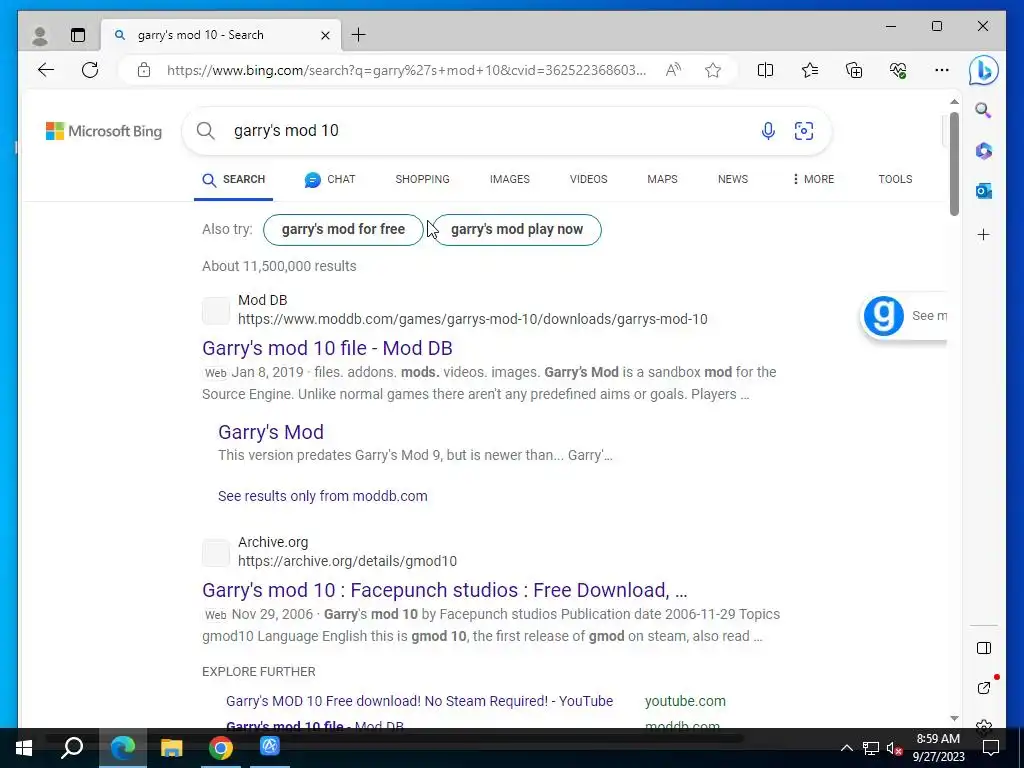Click scrollbar down arrow
Viewport: 1024px width, 768px height.
(954, 718)
